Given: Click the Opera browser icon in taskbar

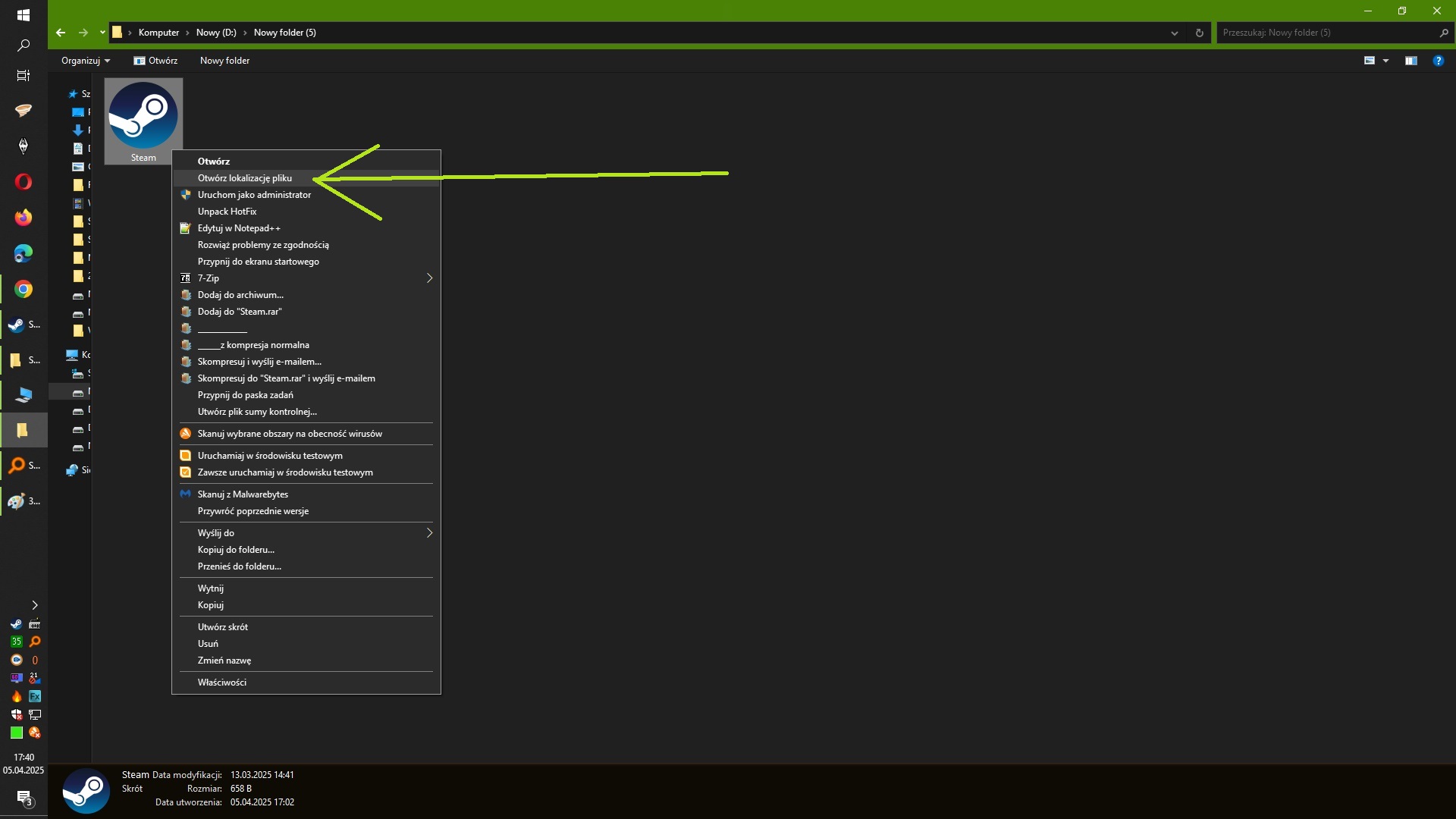Looking at the screenshot, I should point(24,182).
